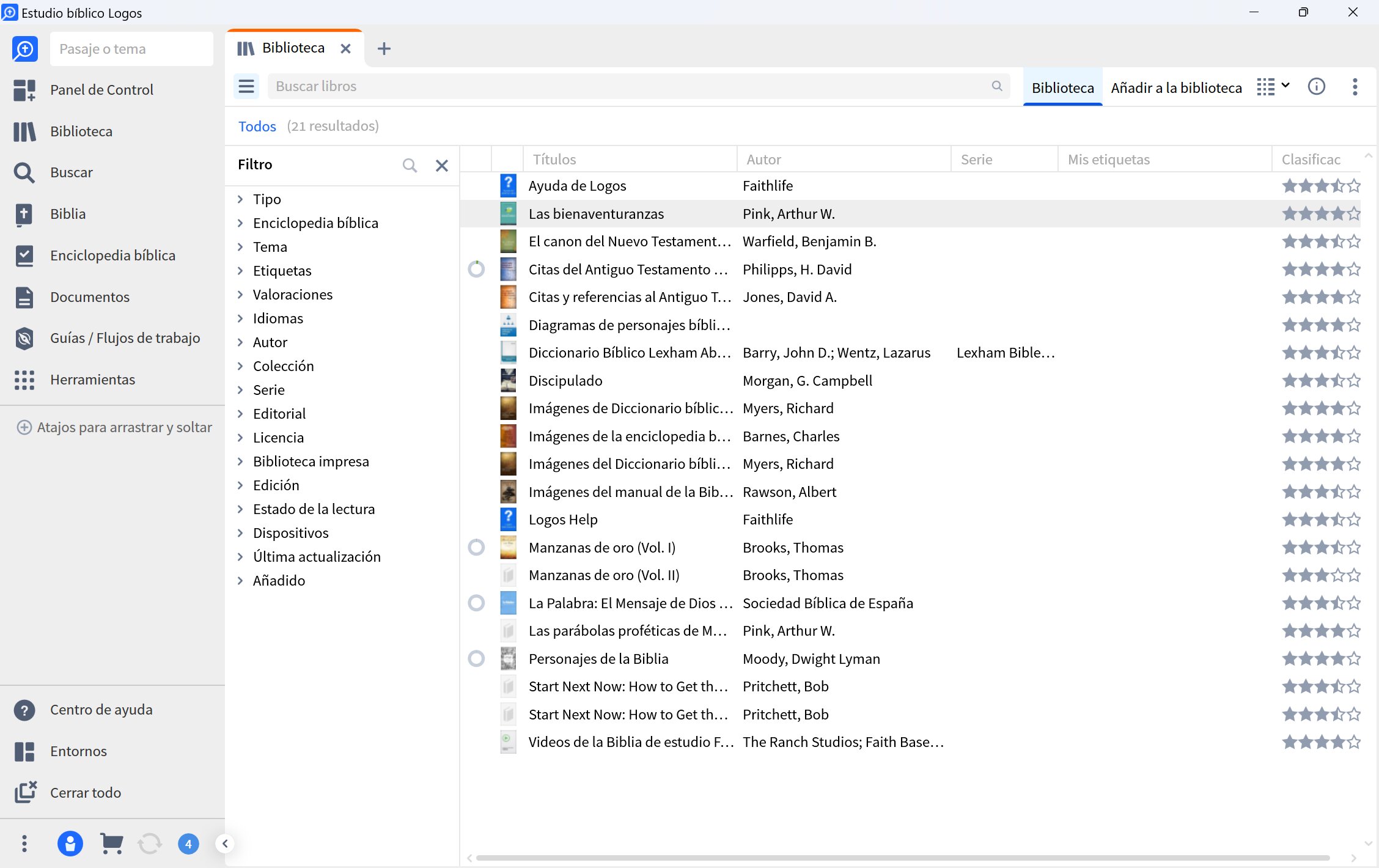The height and width of the screenshot is (868, 1379).
Task: Open the bottom-left more options dots
Action: click(x=24, y=844)
